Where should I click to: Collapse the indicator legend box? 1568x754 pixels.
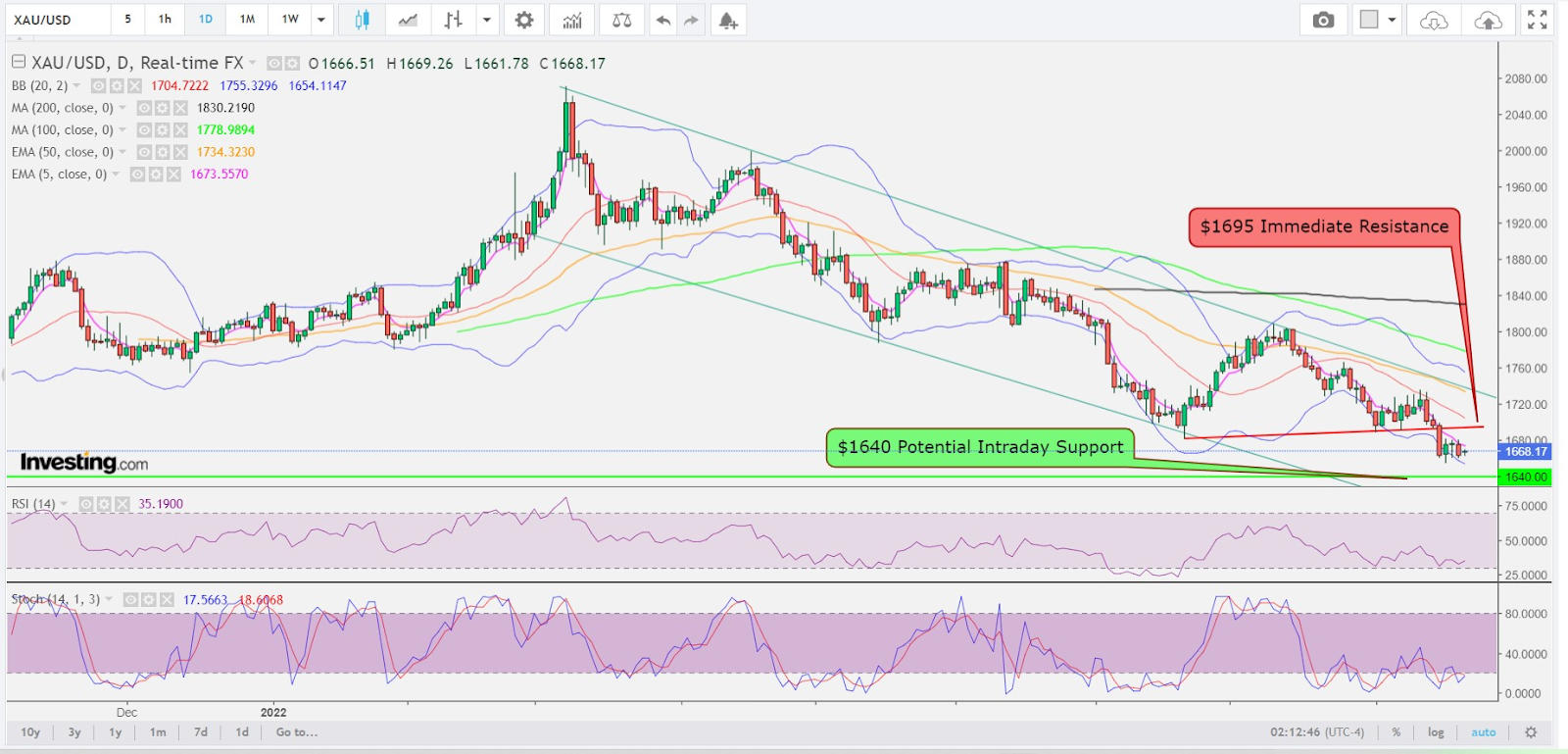[x=18, y=62]
